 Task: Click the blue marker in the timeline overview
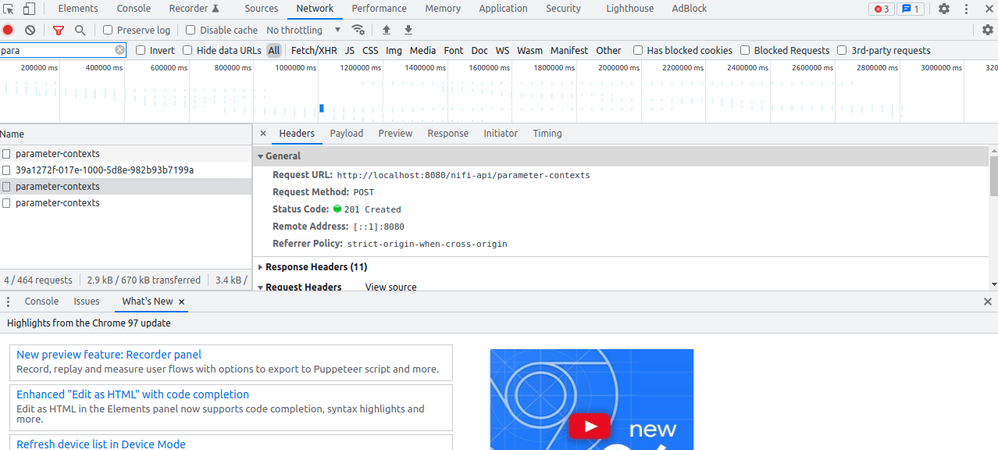321,108
